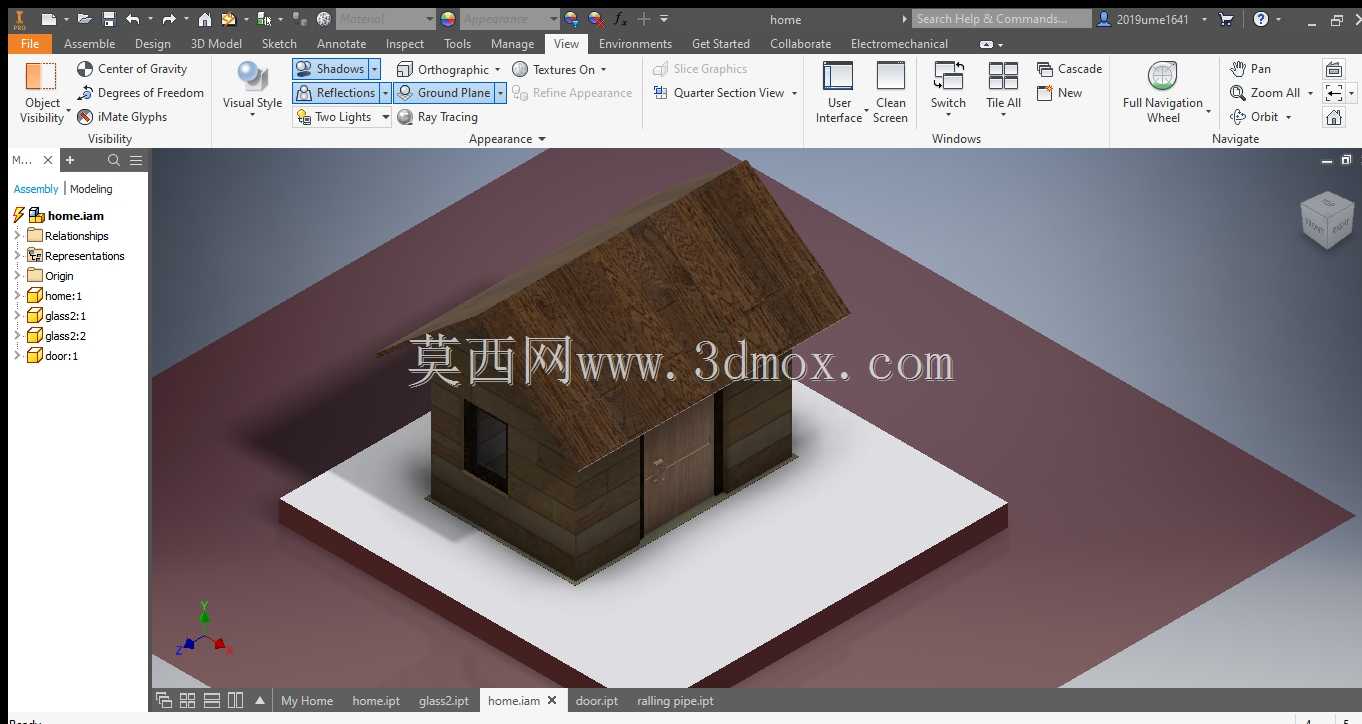The width and height of the screenshot is (1362, 724).
Task: Click the ViewCube in the viewport
Action: (x=1327, y=221)
